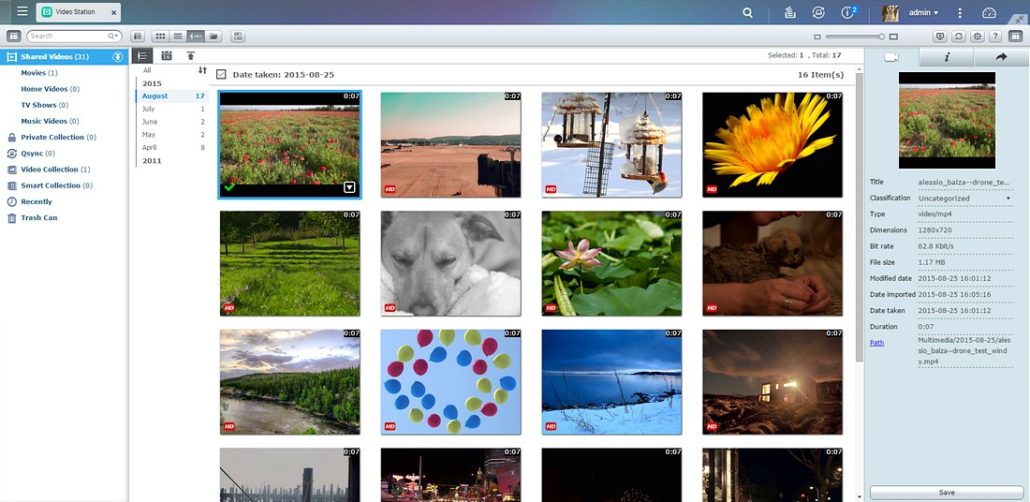This screenshot has width=1030, height=502.
Task: Open QTS global search magnifier
Action: (748, 12)
